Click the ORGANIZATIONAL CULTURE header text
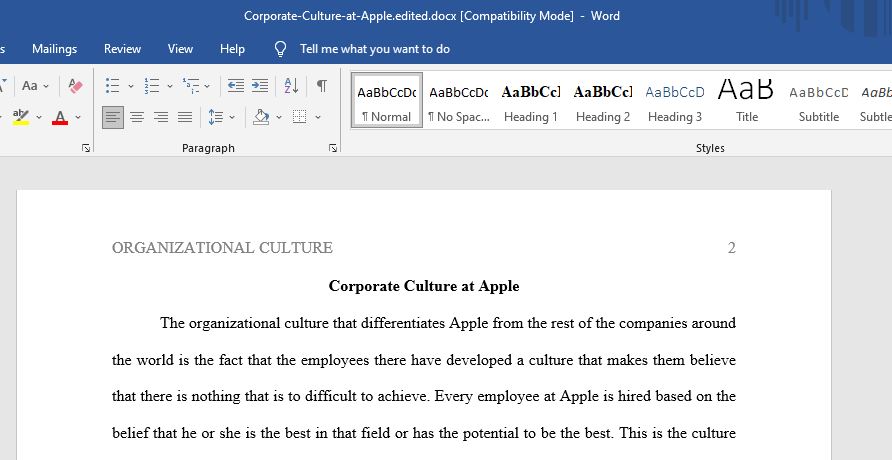The image size is (892, 460). pyautogui.click(x=222, y=248)
